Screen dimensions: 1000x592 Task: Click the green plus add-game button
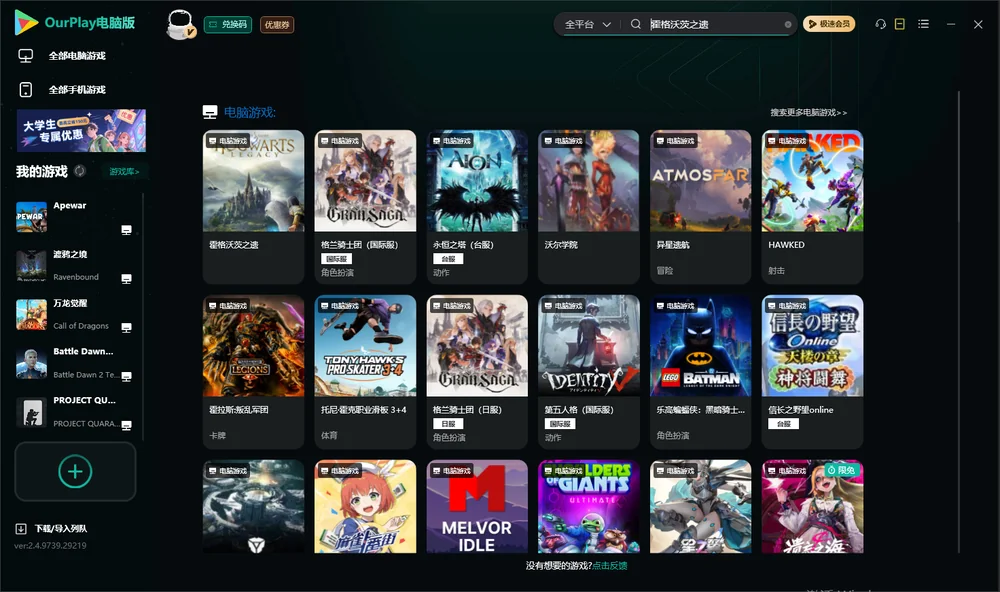click(75, 471)
